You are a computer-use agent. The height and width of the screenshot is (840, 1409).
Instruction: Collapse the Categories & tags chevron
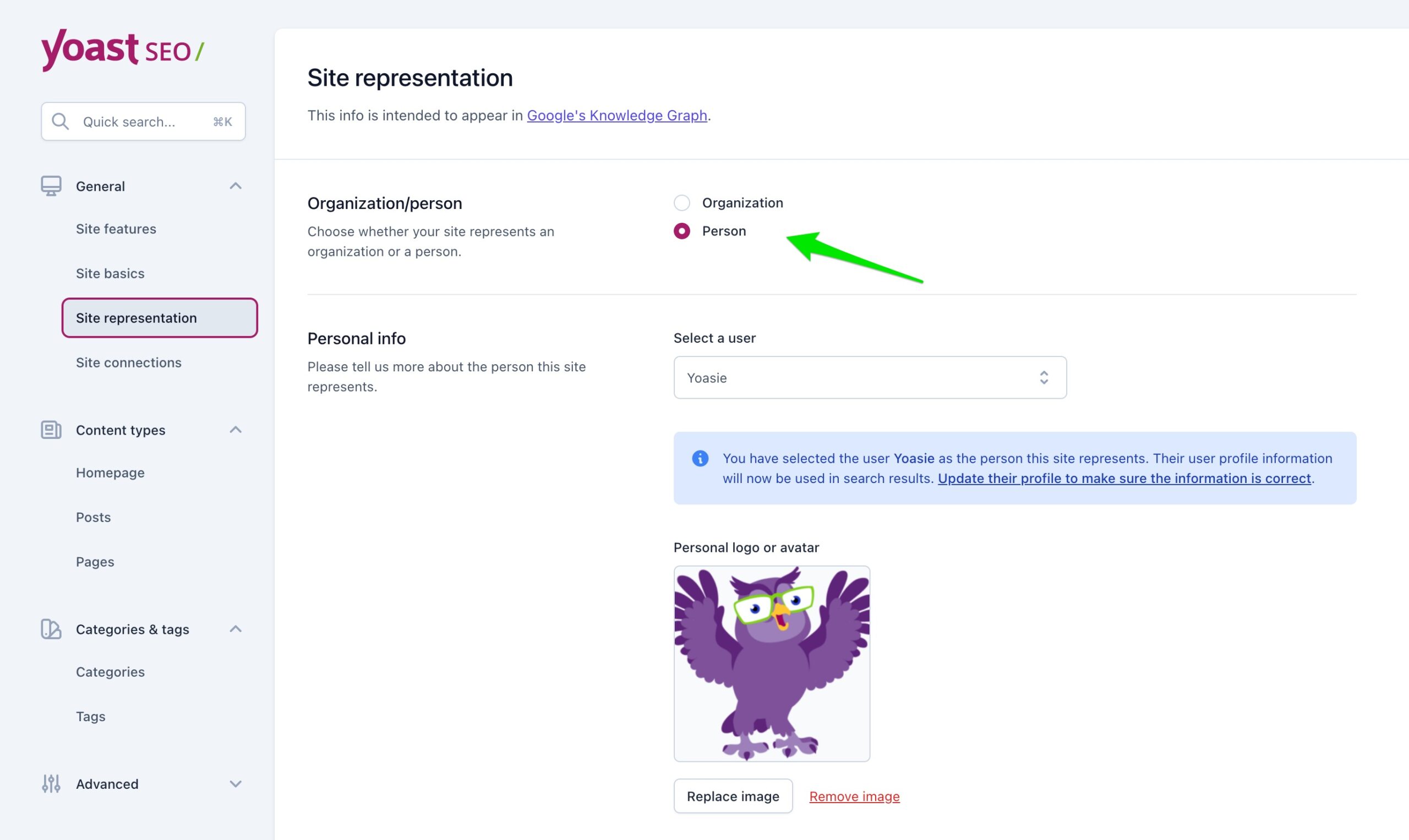(x=236, y=629)
